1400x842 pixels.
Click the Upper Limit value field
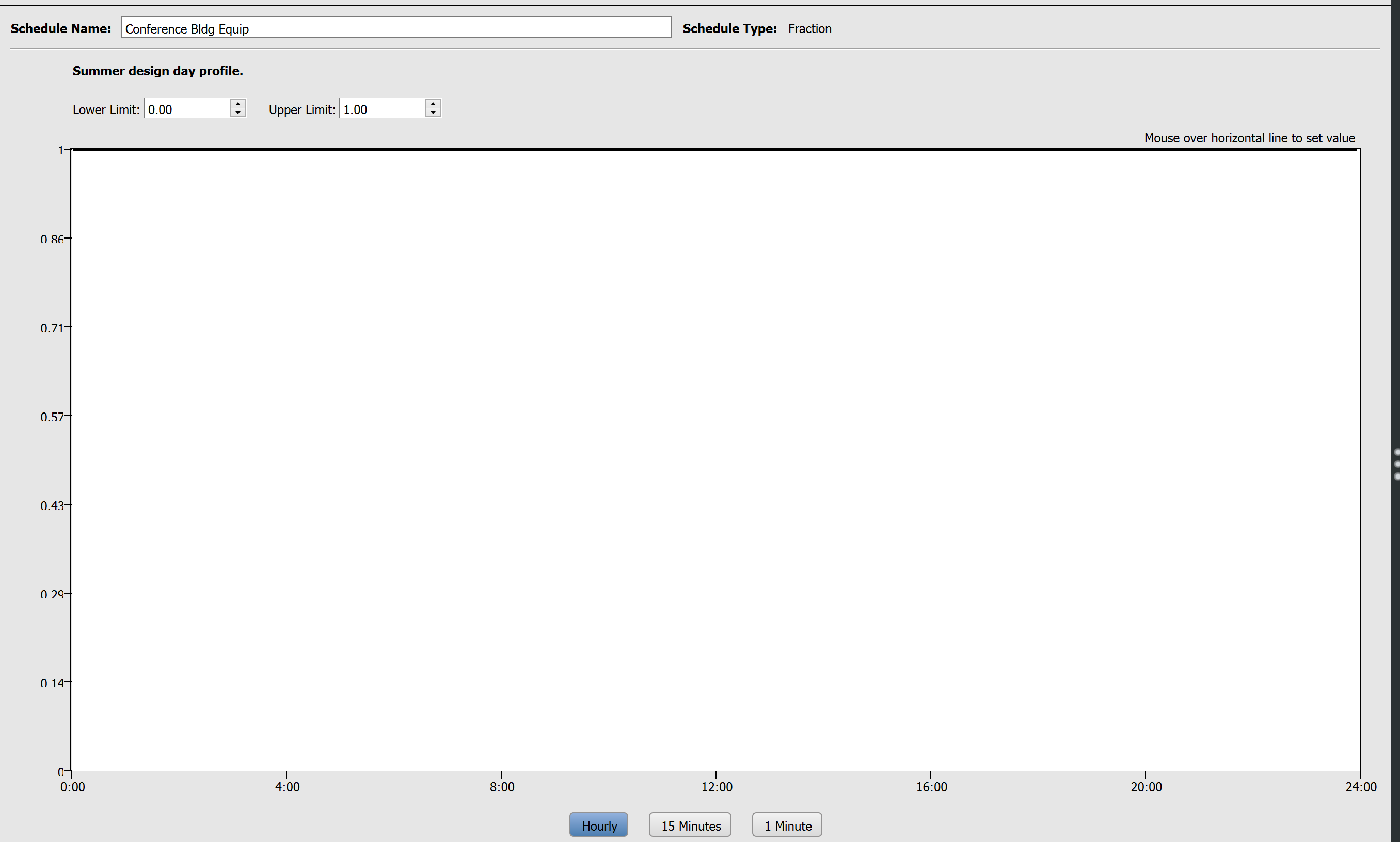tap(383, 109)
